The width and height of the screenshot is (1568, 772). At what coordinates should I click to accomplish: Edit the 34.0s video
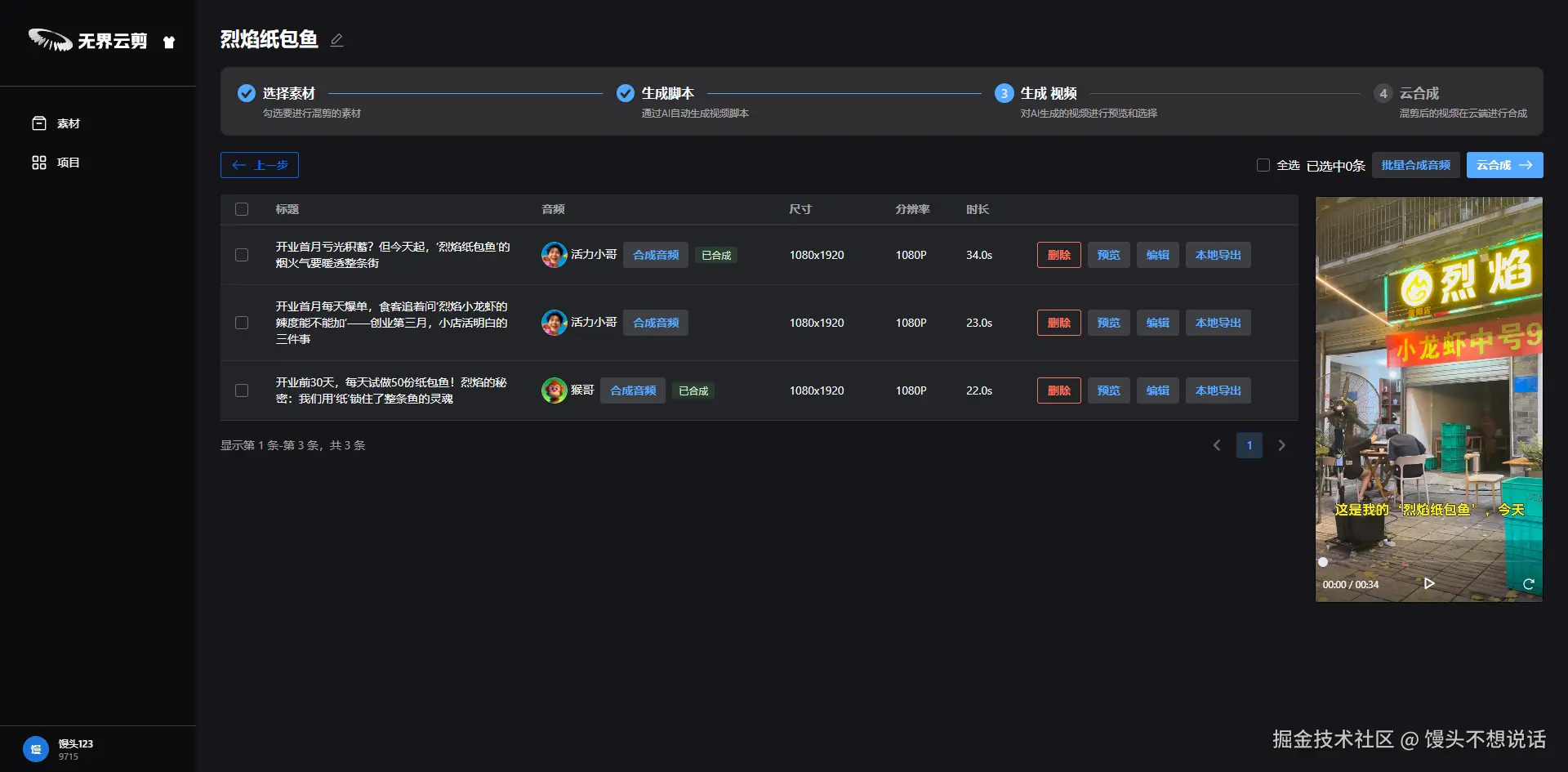coord(1158,255)
